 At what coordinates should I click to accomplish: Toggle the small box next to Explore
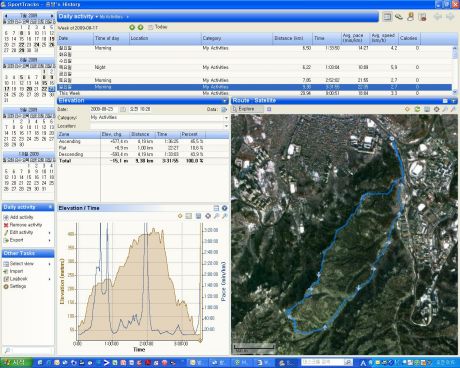tap(269, 109)
